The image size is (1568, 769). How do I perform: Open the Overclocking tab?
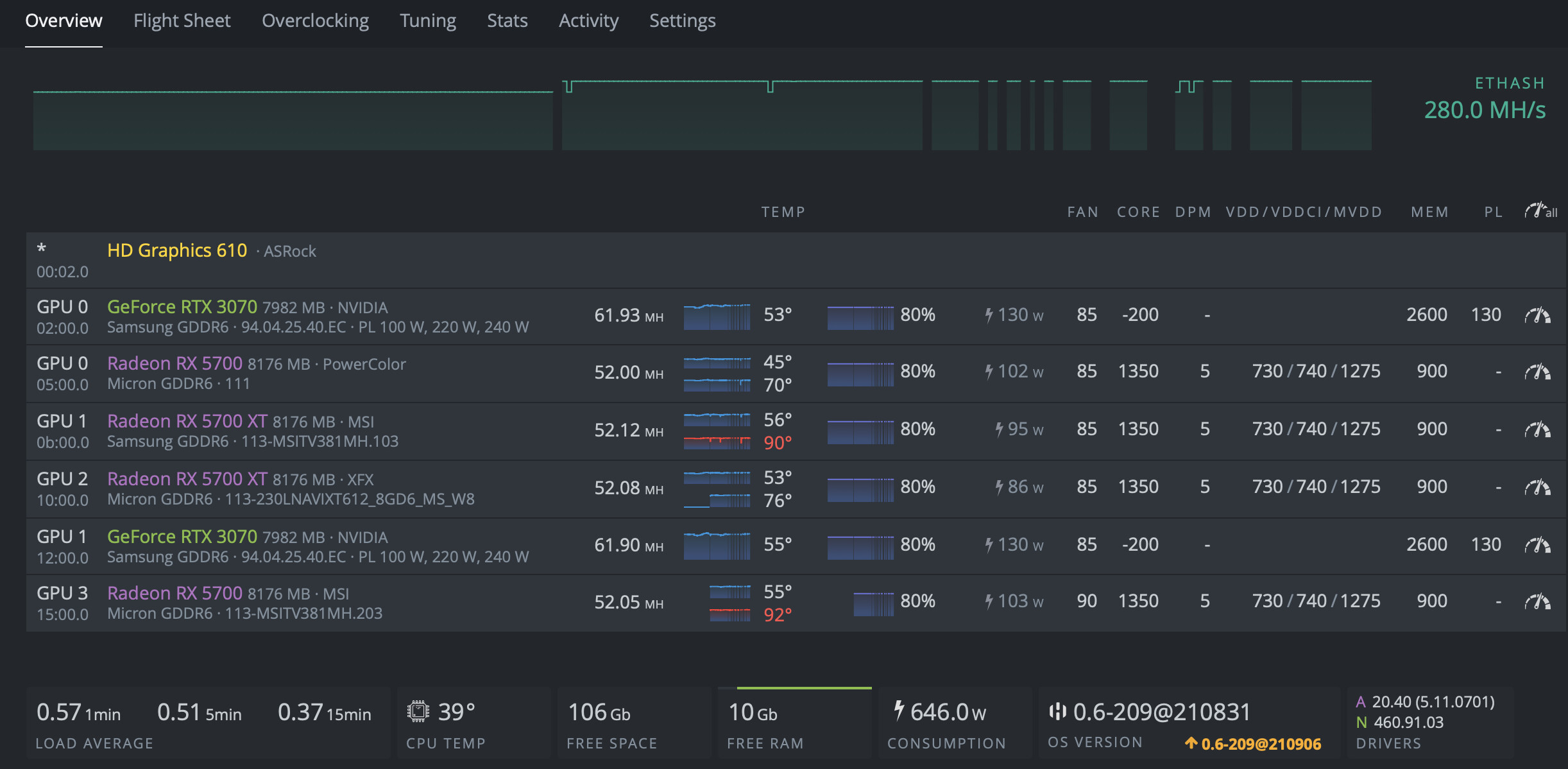(315, 21)
